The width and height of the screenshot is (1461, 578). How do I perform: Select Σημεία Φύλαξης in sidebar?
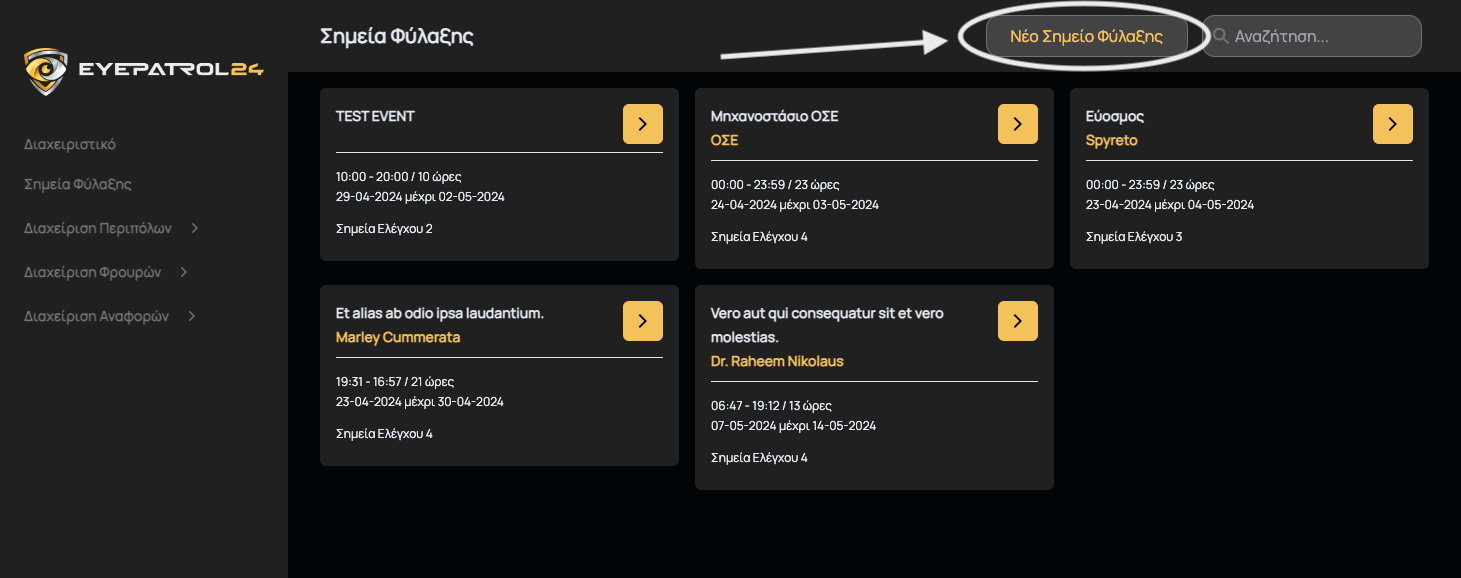tap(78, 184)
